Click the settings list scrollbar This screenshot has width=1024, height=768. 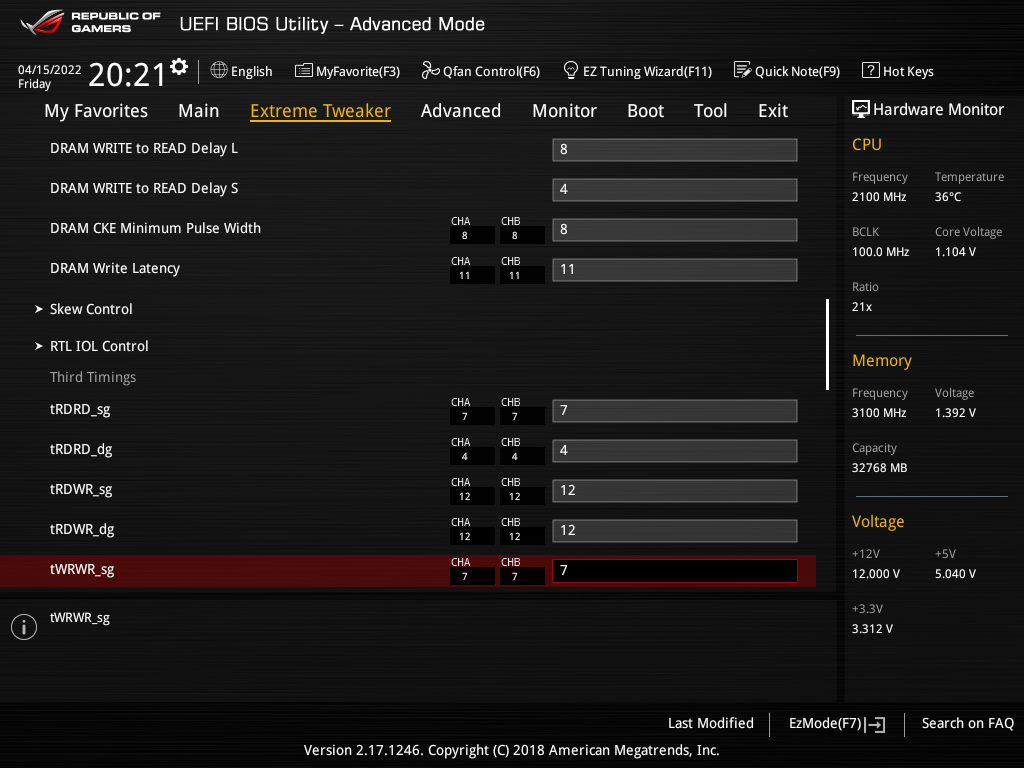tap(827, 345)
